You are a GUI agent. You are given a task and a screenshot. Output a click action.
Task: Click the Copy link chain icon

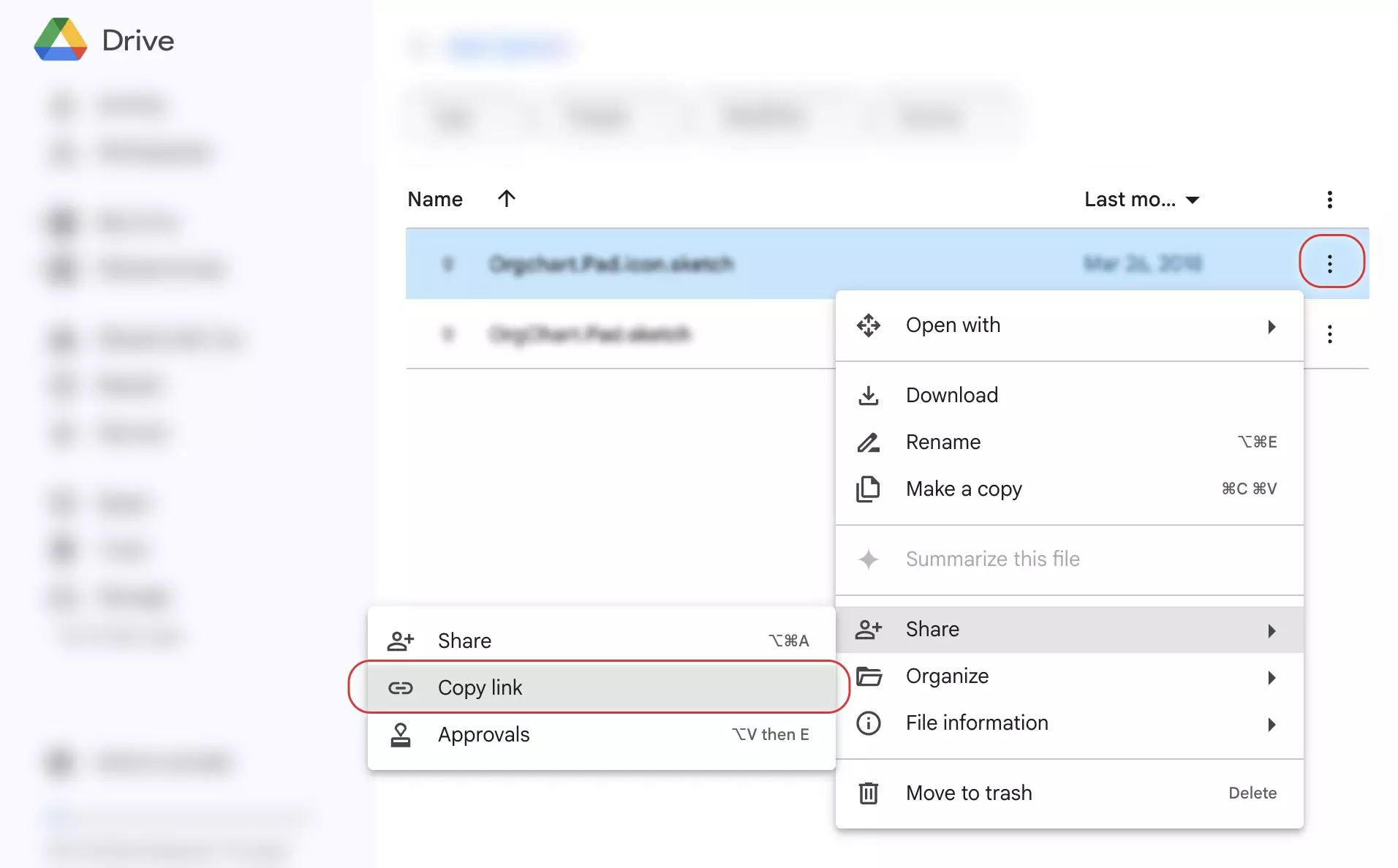pyautogui.click(x=401, y=687)
